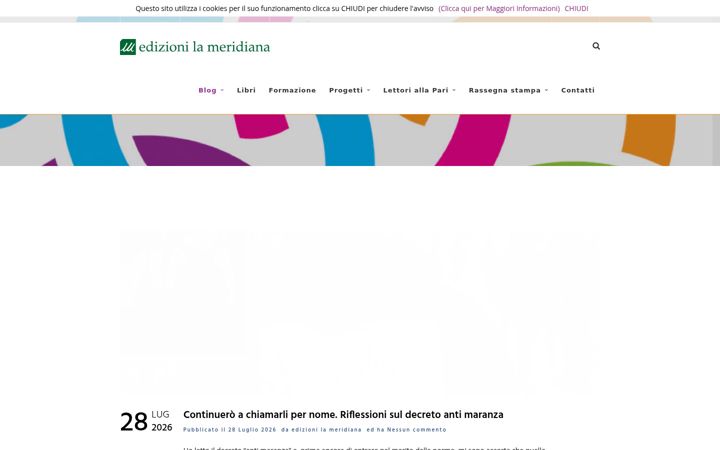Open the Libri menu item

point(246,90)
